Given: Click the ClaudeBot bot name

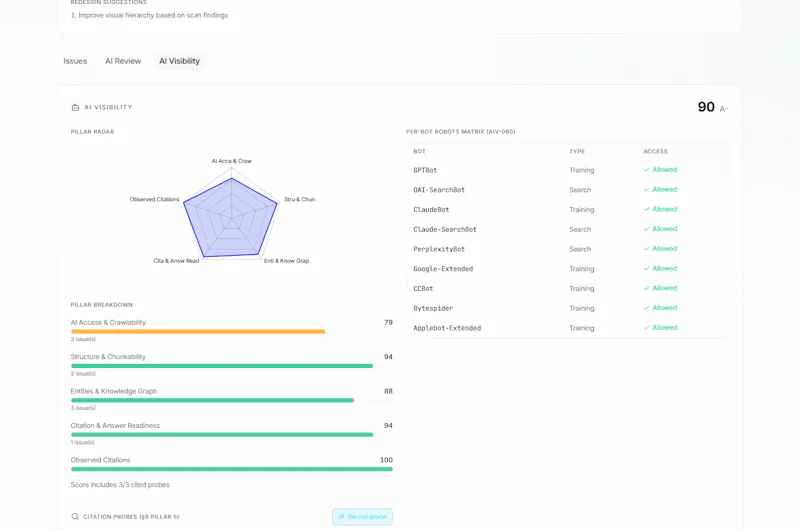Looking at the screenshot, I should click(431, 210).
